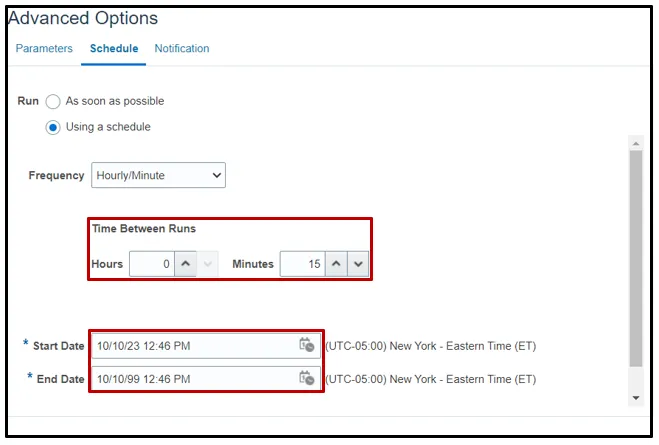The width and height of the screenshot is (659, 445).
Task: Click the Start Date input field
Action: click(194, 346)
